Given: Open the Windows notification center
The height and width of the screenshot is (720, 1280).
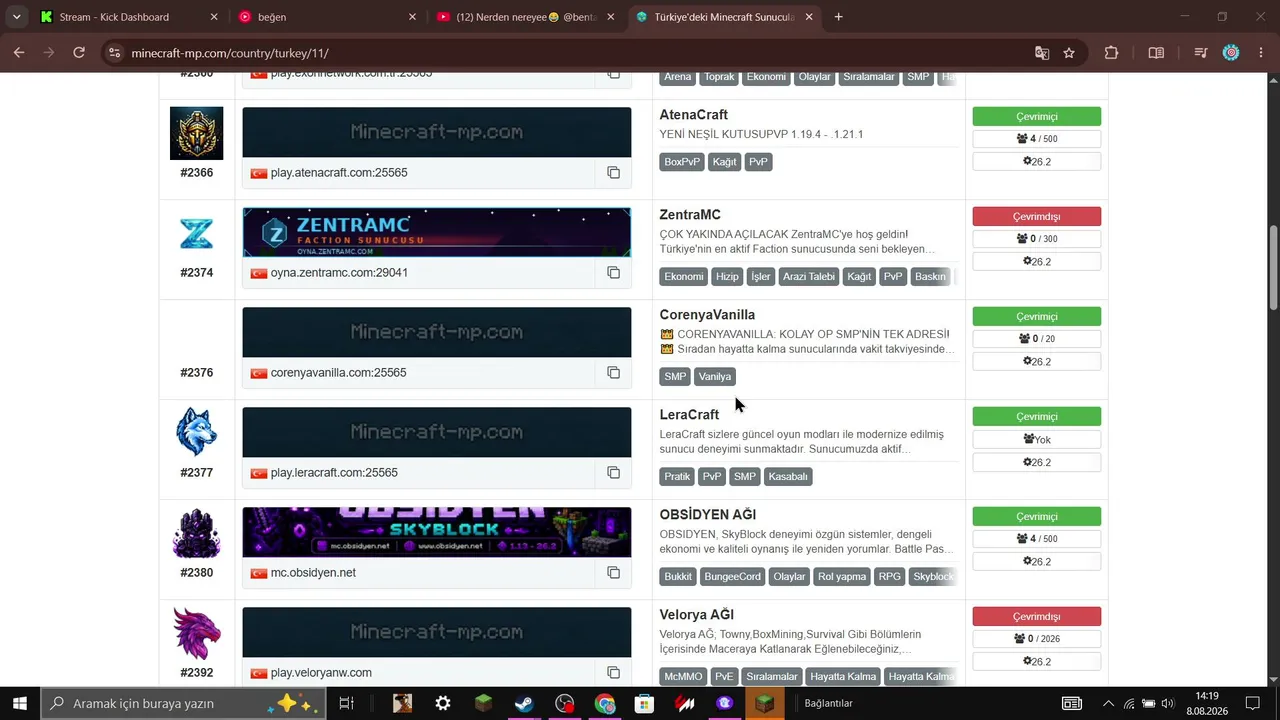Looking at the screenshot, I should click(x=1252, y=703).
